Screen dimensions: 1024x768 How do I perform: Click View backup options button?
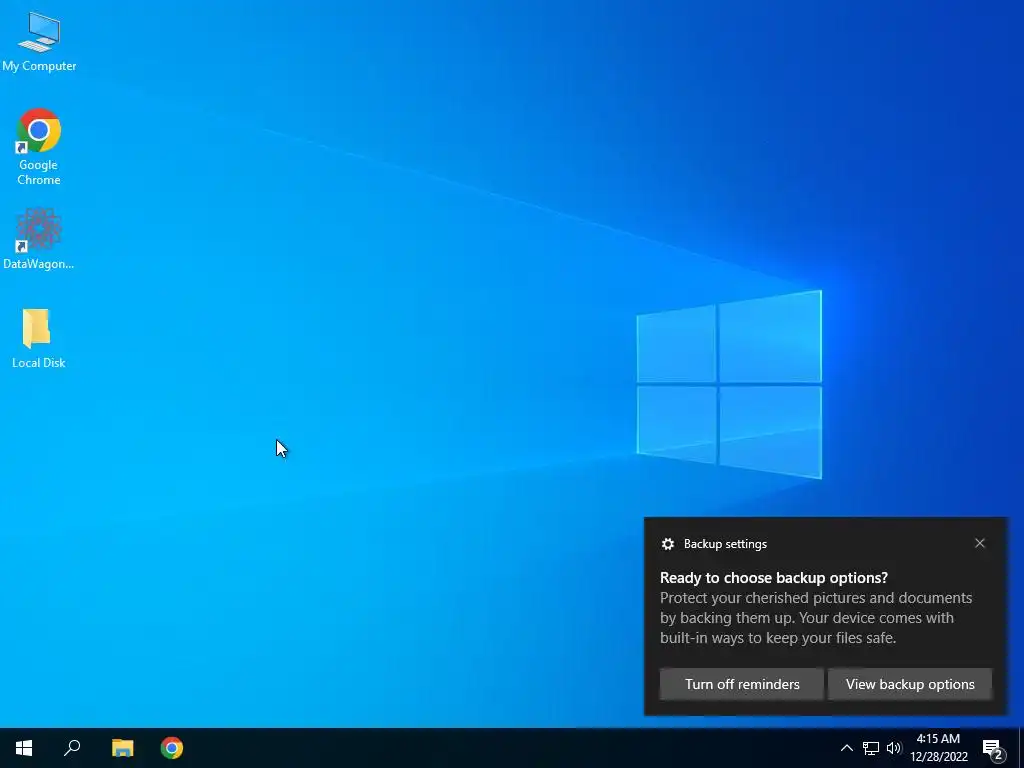pos(910,684)
